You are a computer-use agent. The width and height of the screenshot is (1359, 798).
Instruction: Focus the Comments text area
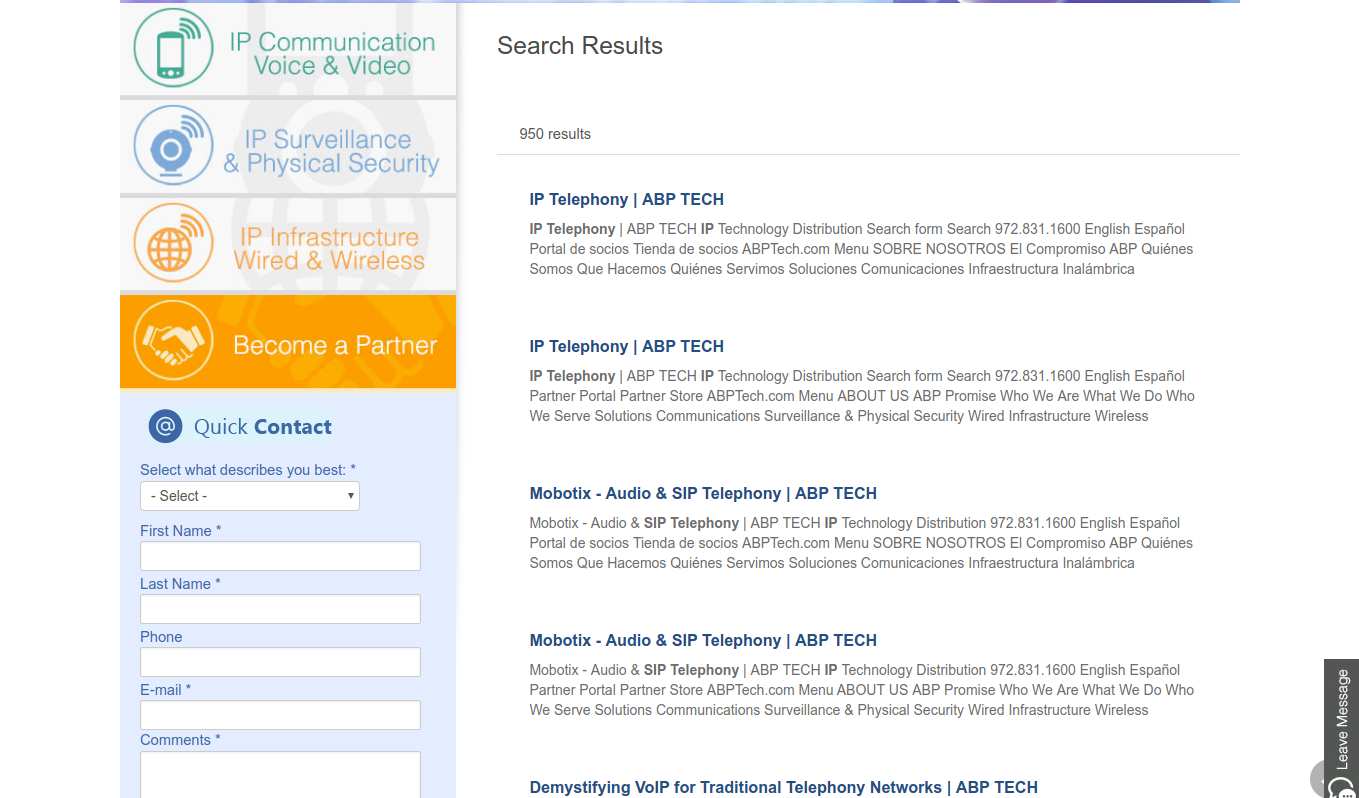[280, 775]
